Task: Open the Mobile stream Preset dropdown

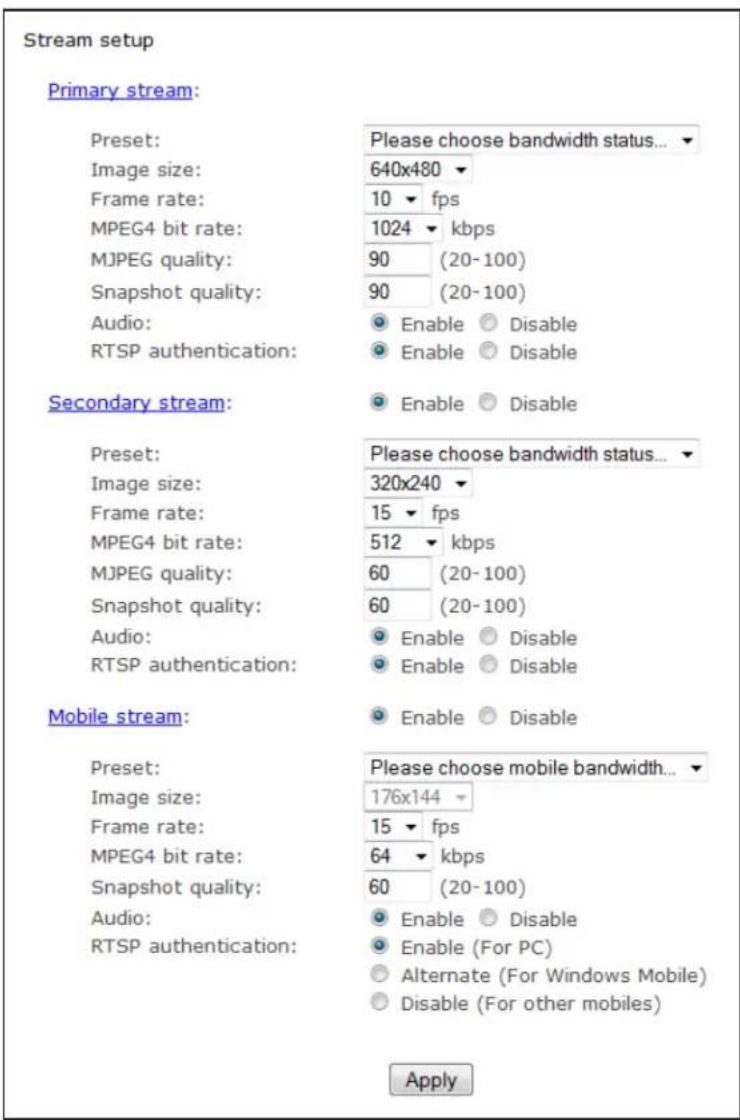Action: click(536, 768)
